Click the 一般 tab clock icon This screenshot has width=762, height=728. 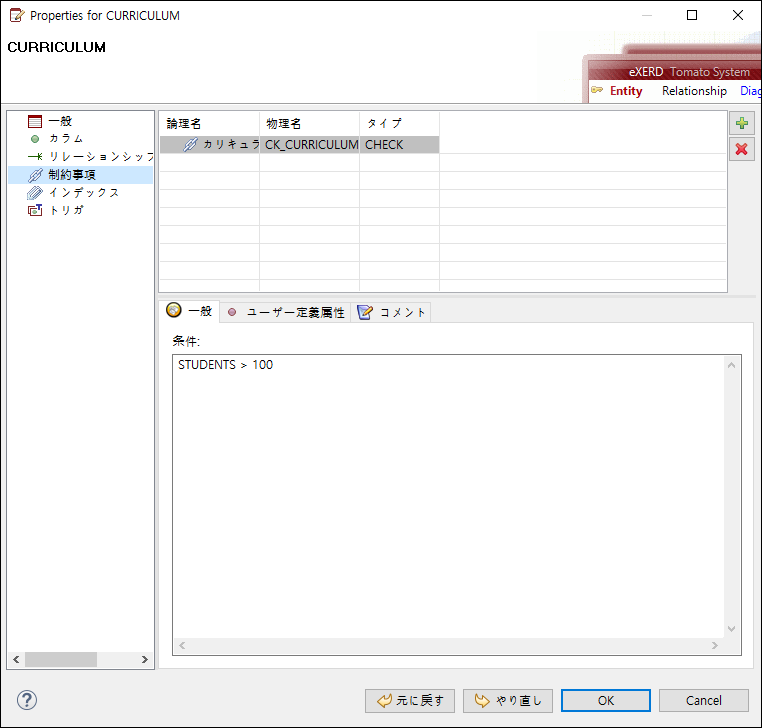(x=174, y=310)
